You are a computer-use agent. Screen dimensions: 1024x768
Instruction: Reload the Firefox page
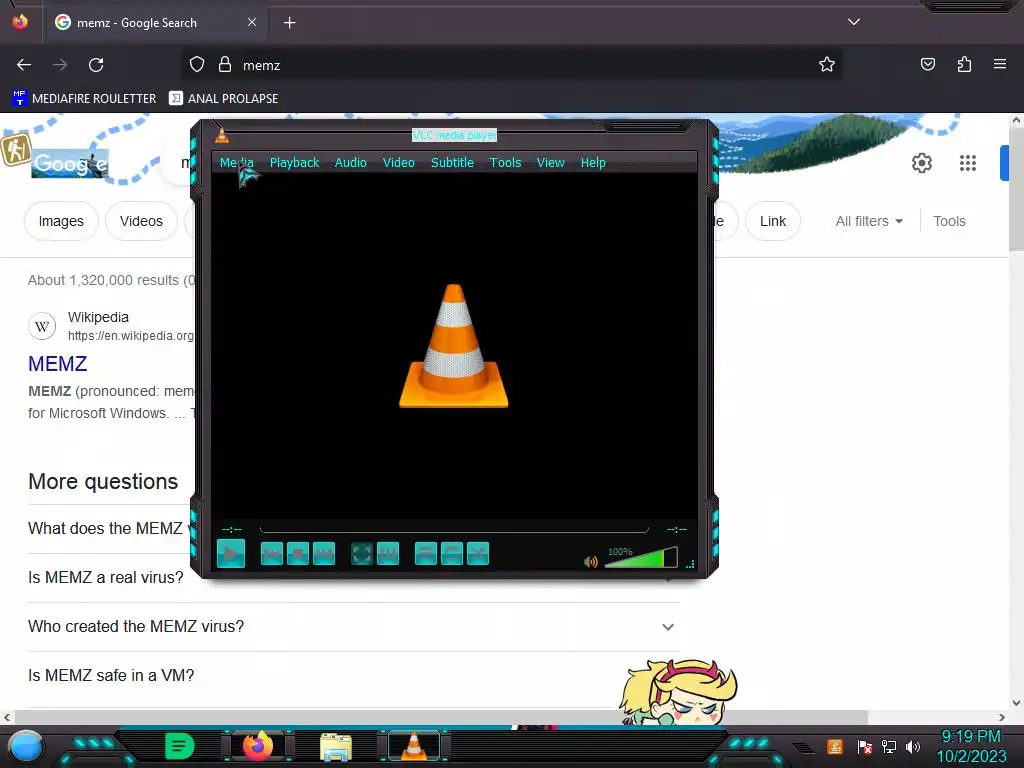[x=96, y=65]
